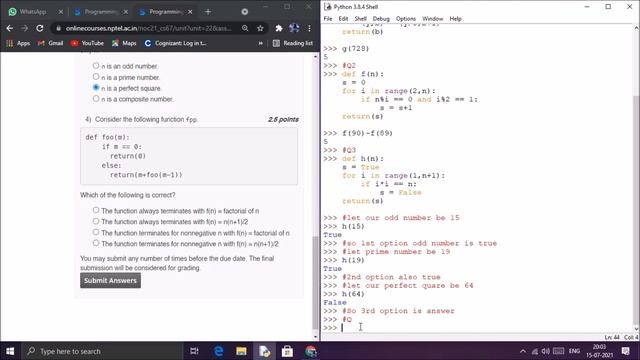Open the Debug menu in IDLE
Image resolution: width=640 pixels, height=360 pixels.
tap(381, 19)
